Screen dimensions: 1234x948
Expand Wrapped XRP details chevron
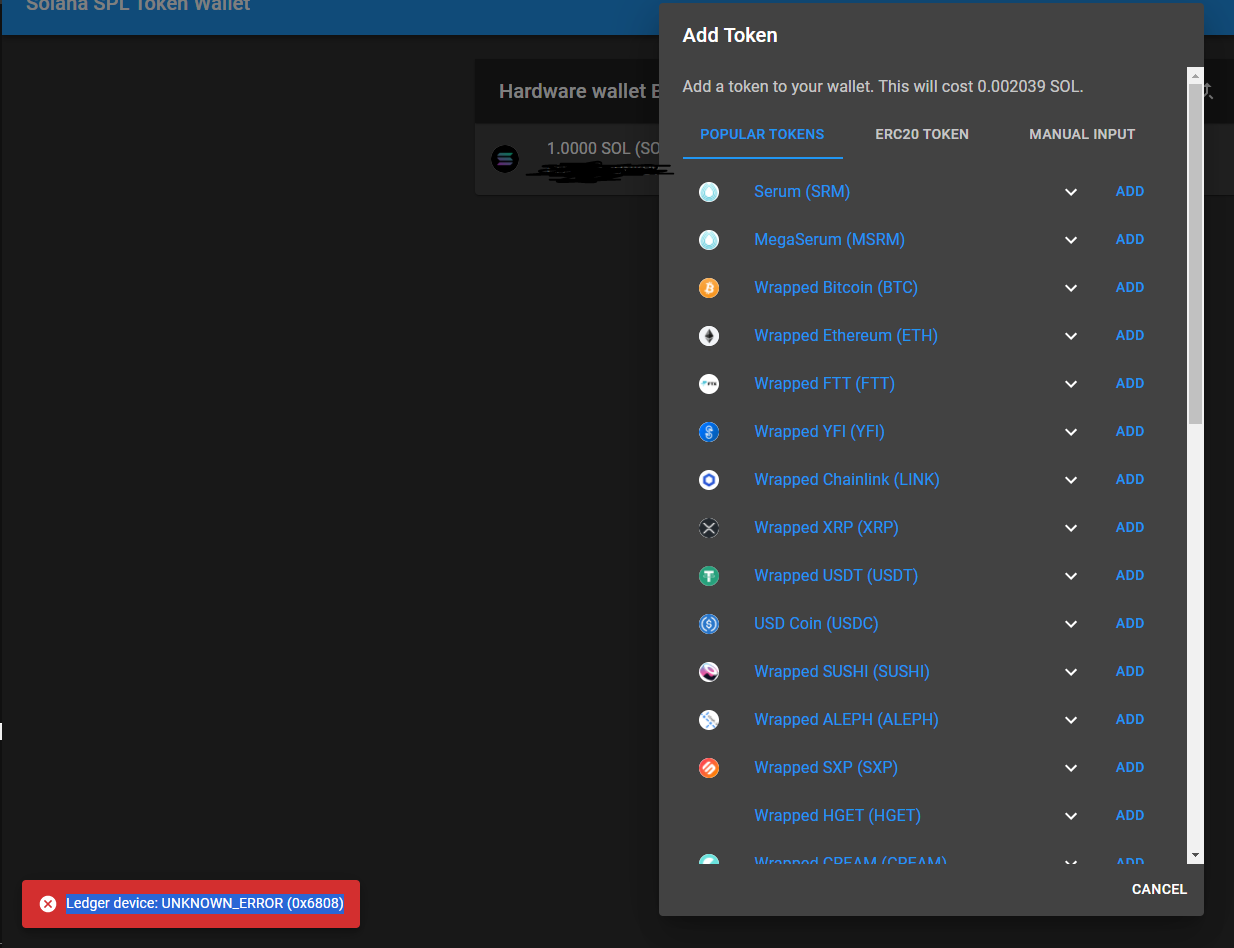tap(1071, 528)
